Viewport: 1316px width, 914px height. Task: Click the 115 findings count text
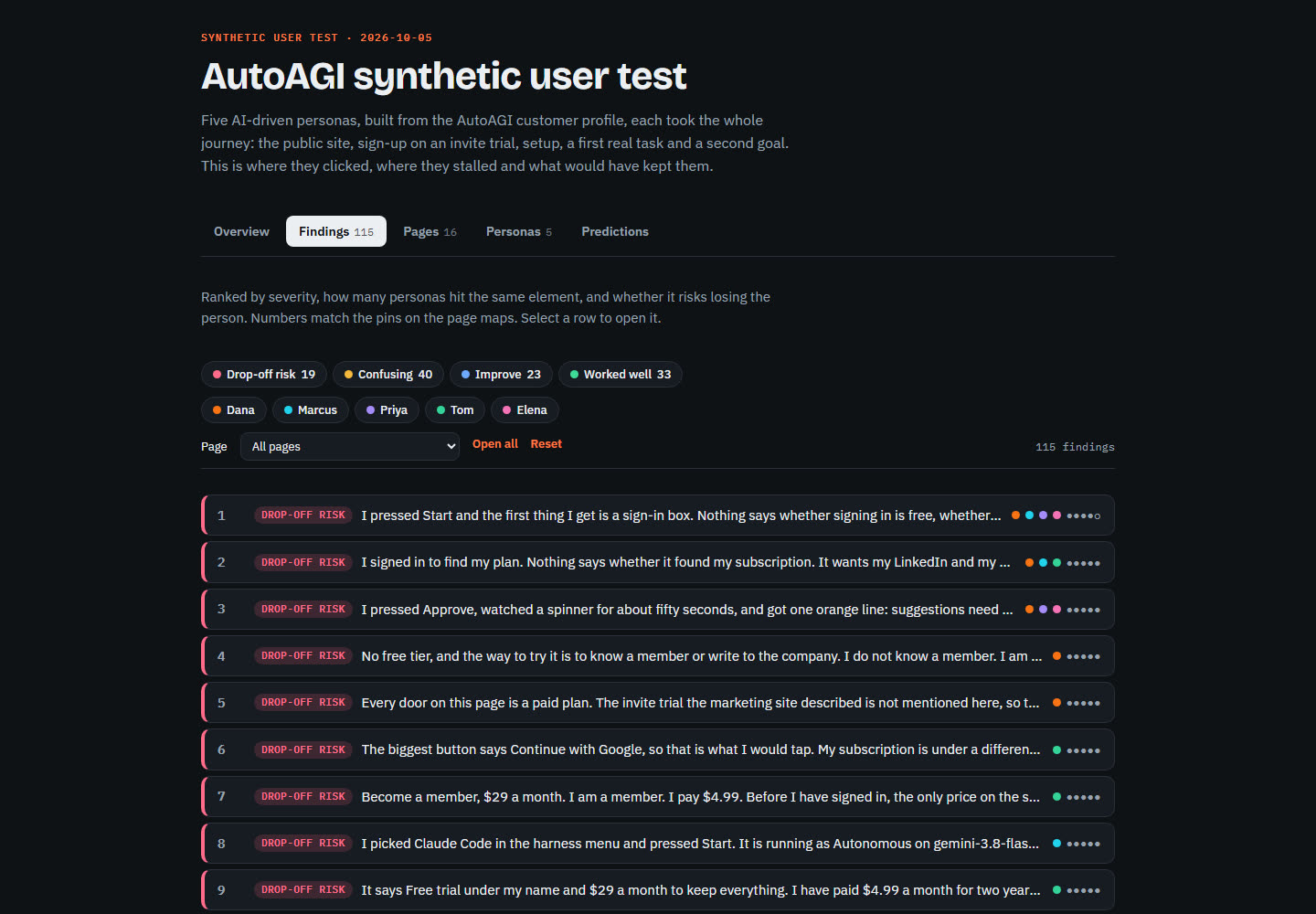1075,447
